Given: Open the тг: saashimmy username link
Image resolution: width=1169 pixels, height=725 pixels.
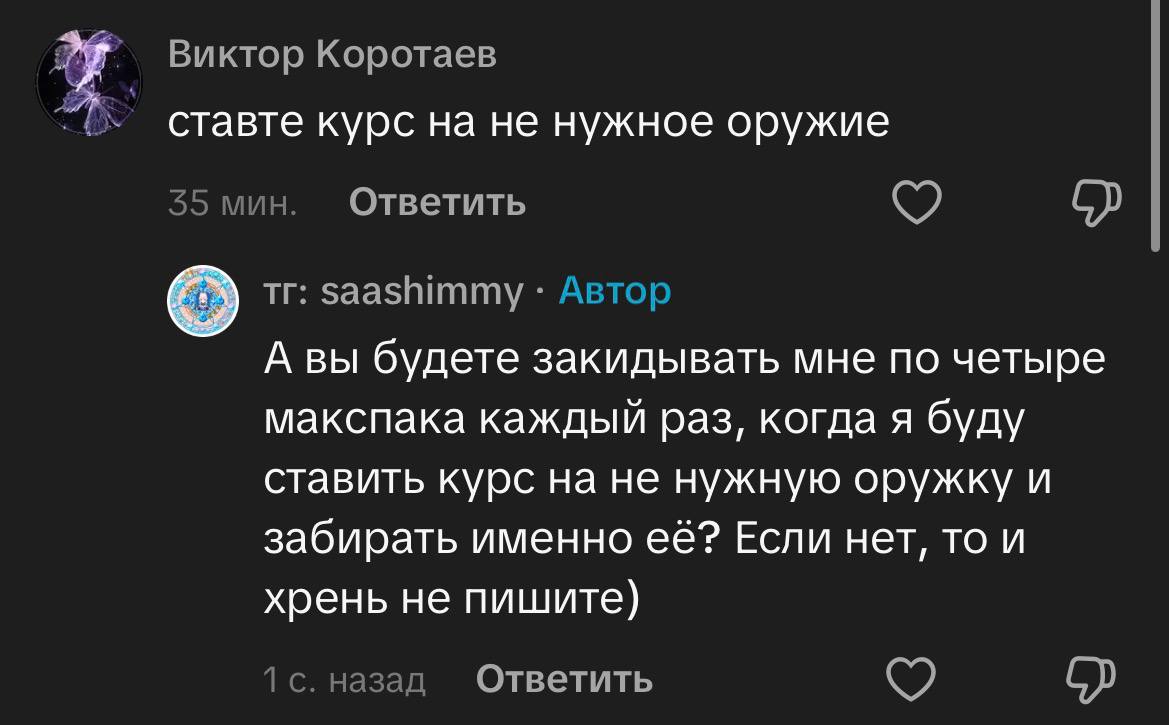Looking at the screenshot, I should pyautogui.click(x=393, y=291).
